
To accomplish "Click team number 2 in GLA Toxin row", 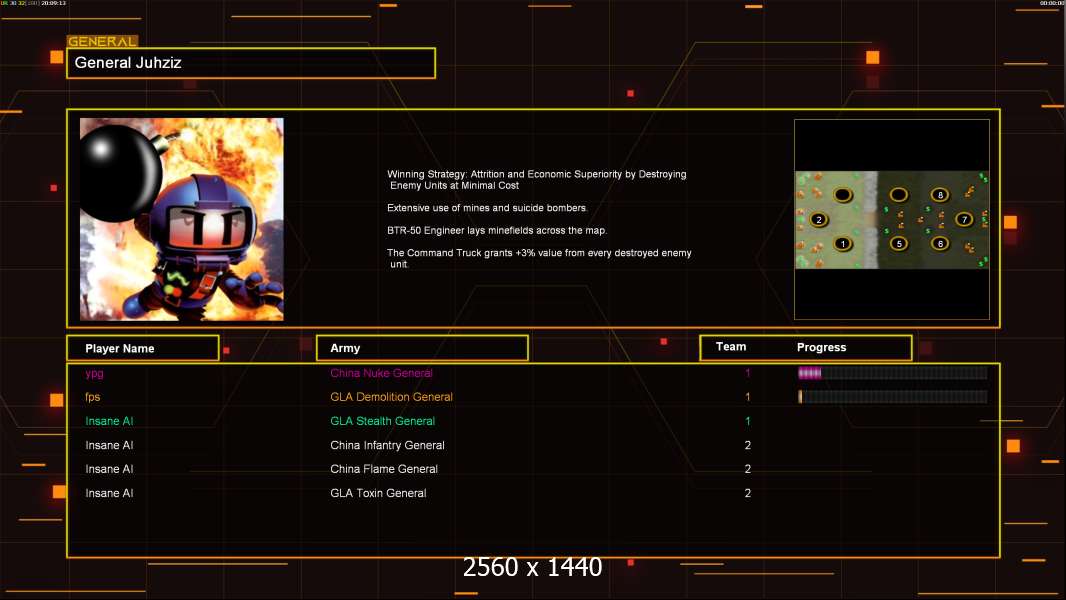I will tap(748, 493).
